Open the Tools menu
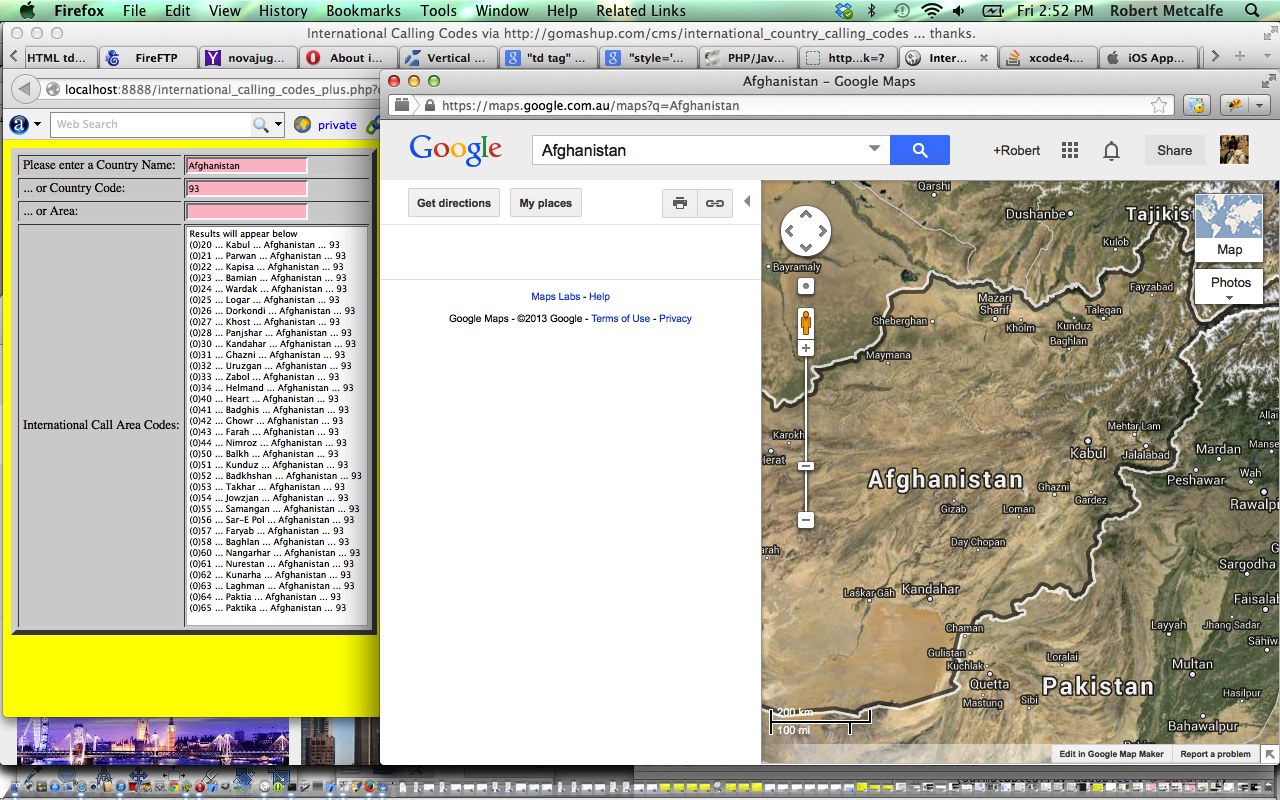Image resolution: width=1280 pixels, height=800 pixels. (x=438, y=11)
